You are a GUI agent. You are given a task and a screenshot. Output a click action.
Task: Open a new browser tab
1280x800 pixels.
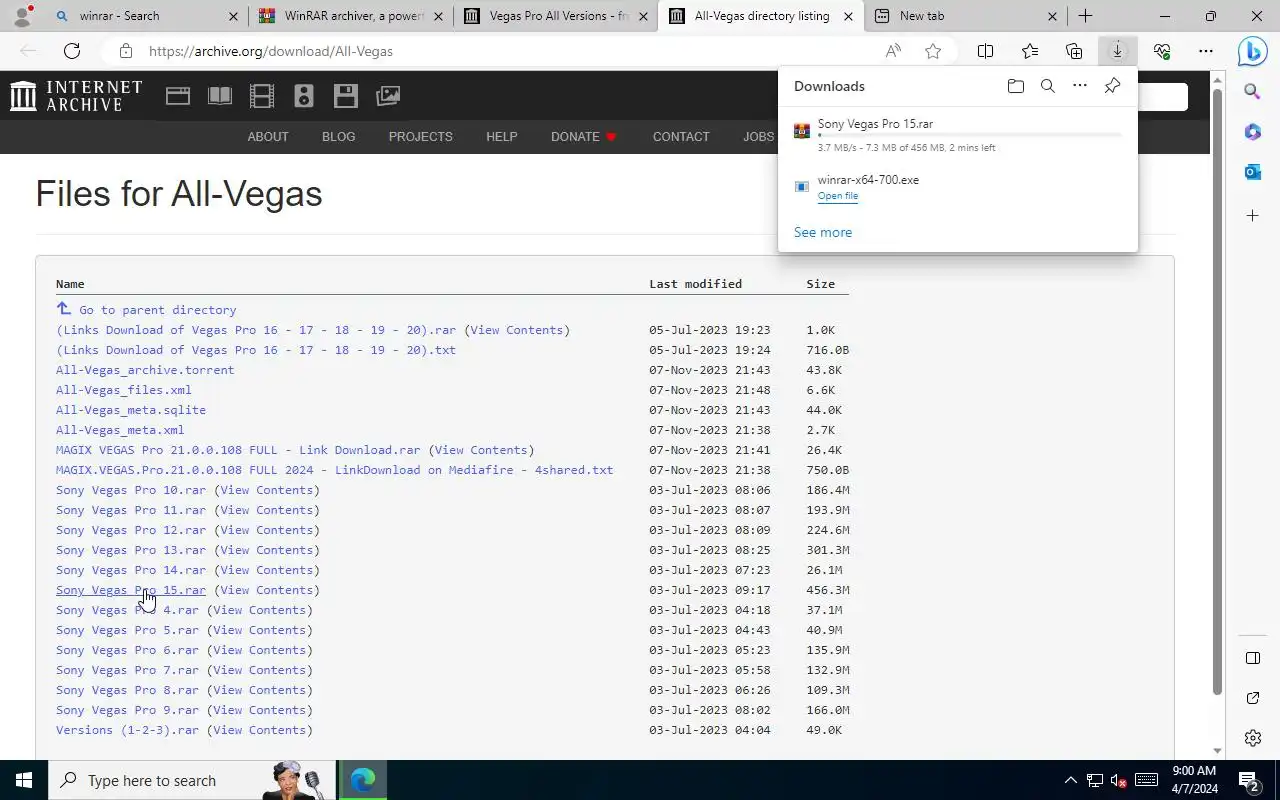point(1085,16)
